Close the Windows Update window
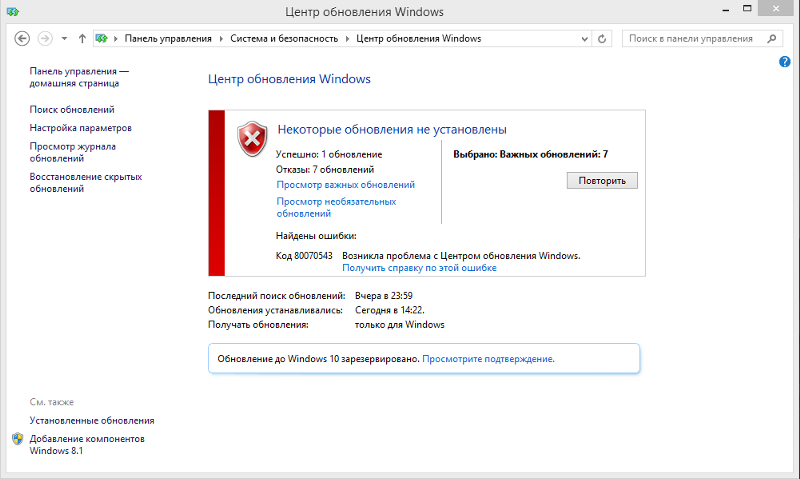The width and height of the screenshot is (800, 479). (x=776, y=8)
